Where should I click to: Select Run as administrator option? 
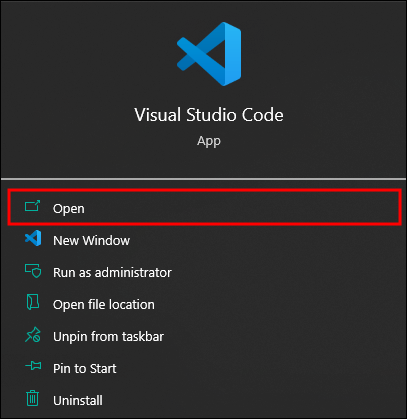(204, 272)
